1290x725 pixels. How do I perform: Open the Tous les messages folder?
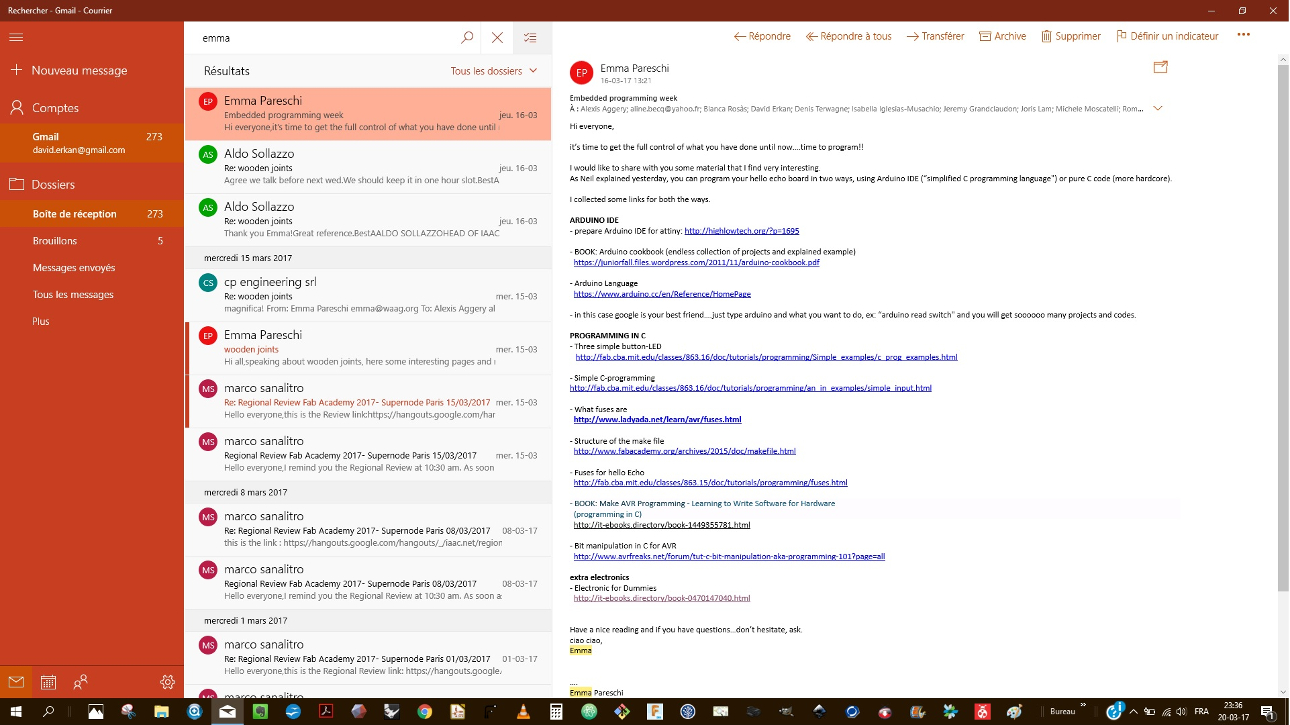pyautogui.click(x=92, y=295)
